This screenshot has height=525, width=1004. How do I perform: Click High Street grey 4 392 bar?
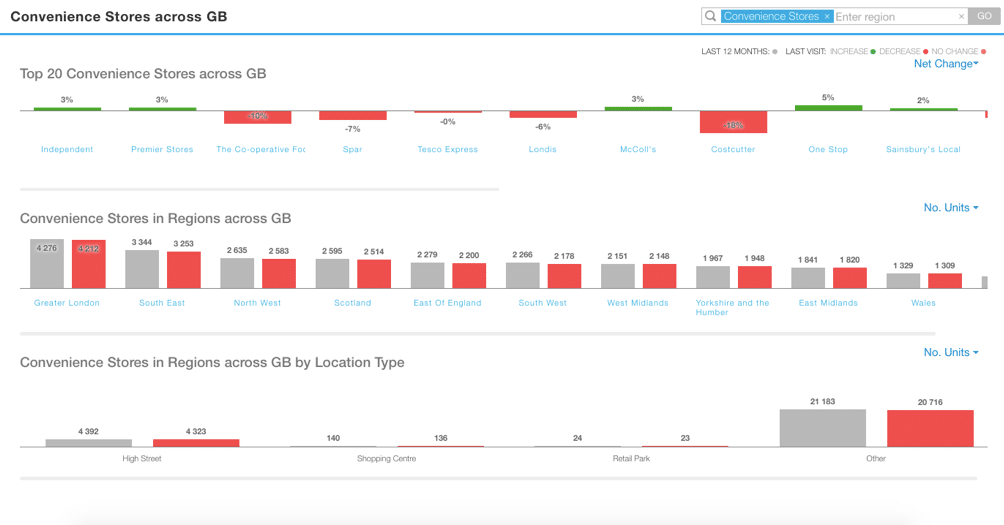pyautogui.click(x=88, y=442)
